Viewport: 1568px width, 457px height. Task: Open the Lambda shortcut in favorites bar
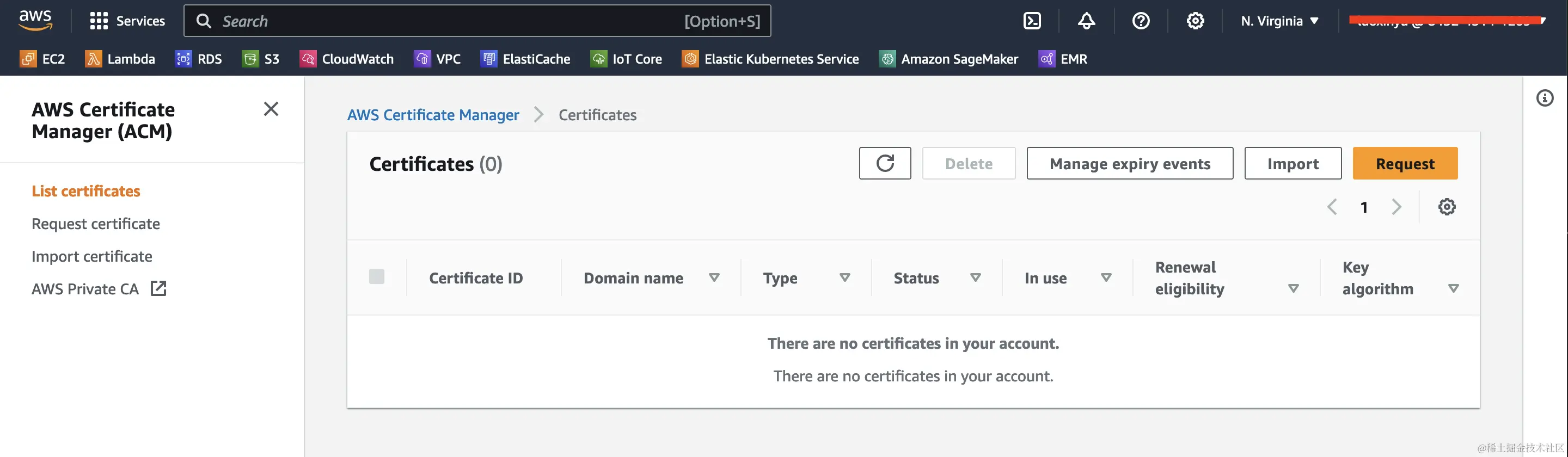(120, 59)
